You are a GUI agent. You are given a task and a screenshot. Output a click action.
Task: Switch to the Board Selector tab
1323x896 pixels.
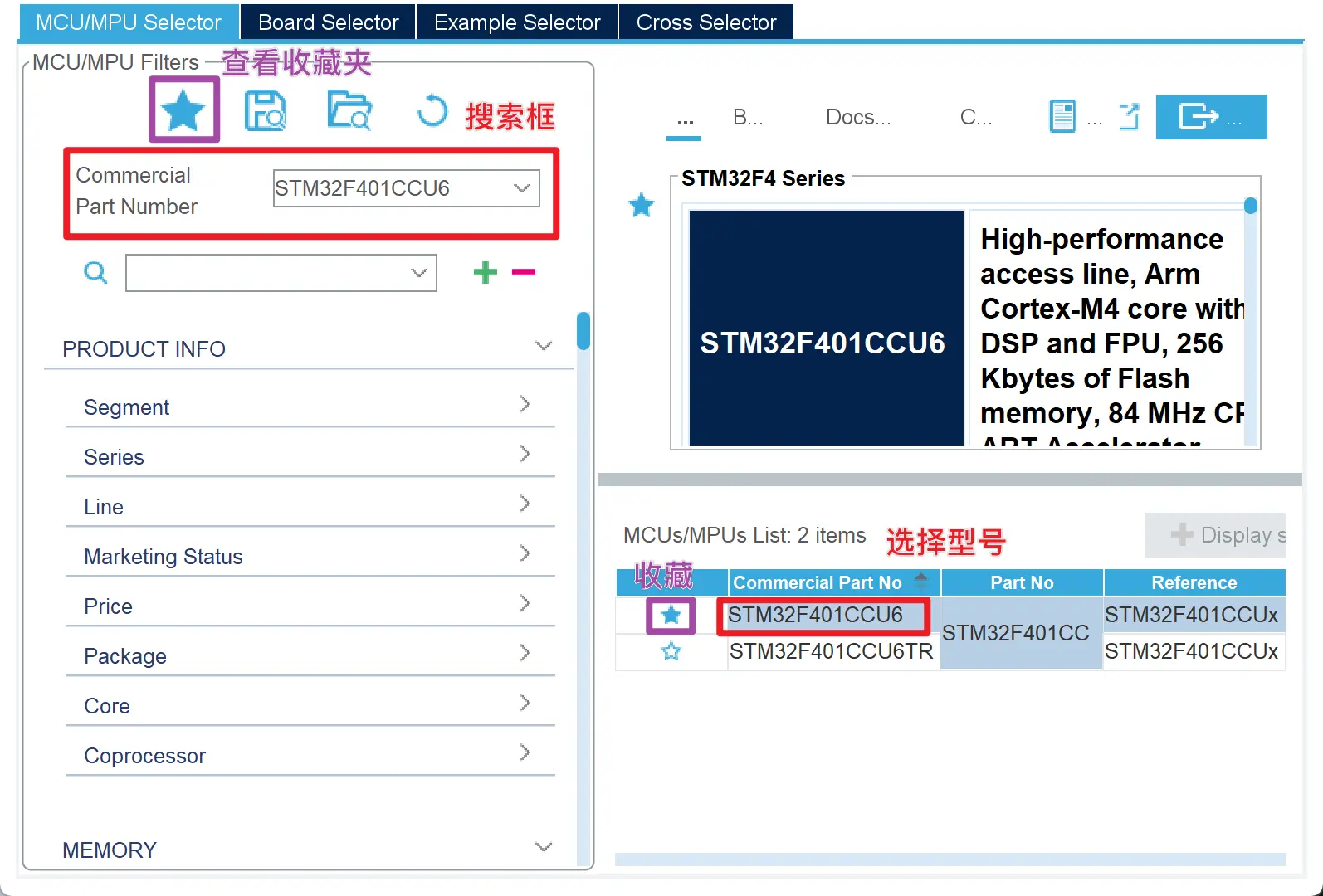pyautogui.click(x=328, y=22)
